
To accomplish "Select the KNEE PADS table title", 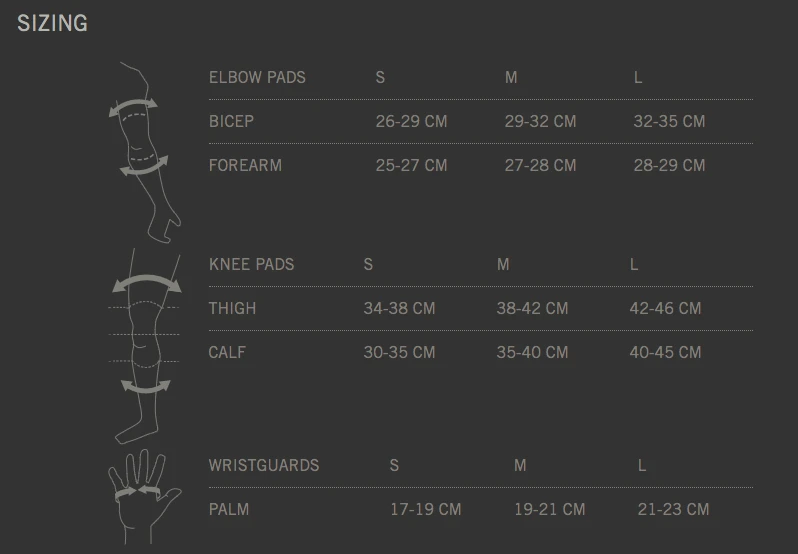I will coord(251,264).
